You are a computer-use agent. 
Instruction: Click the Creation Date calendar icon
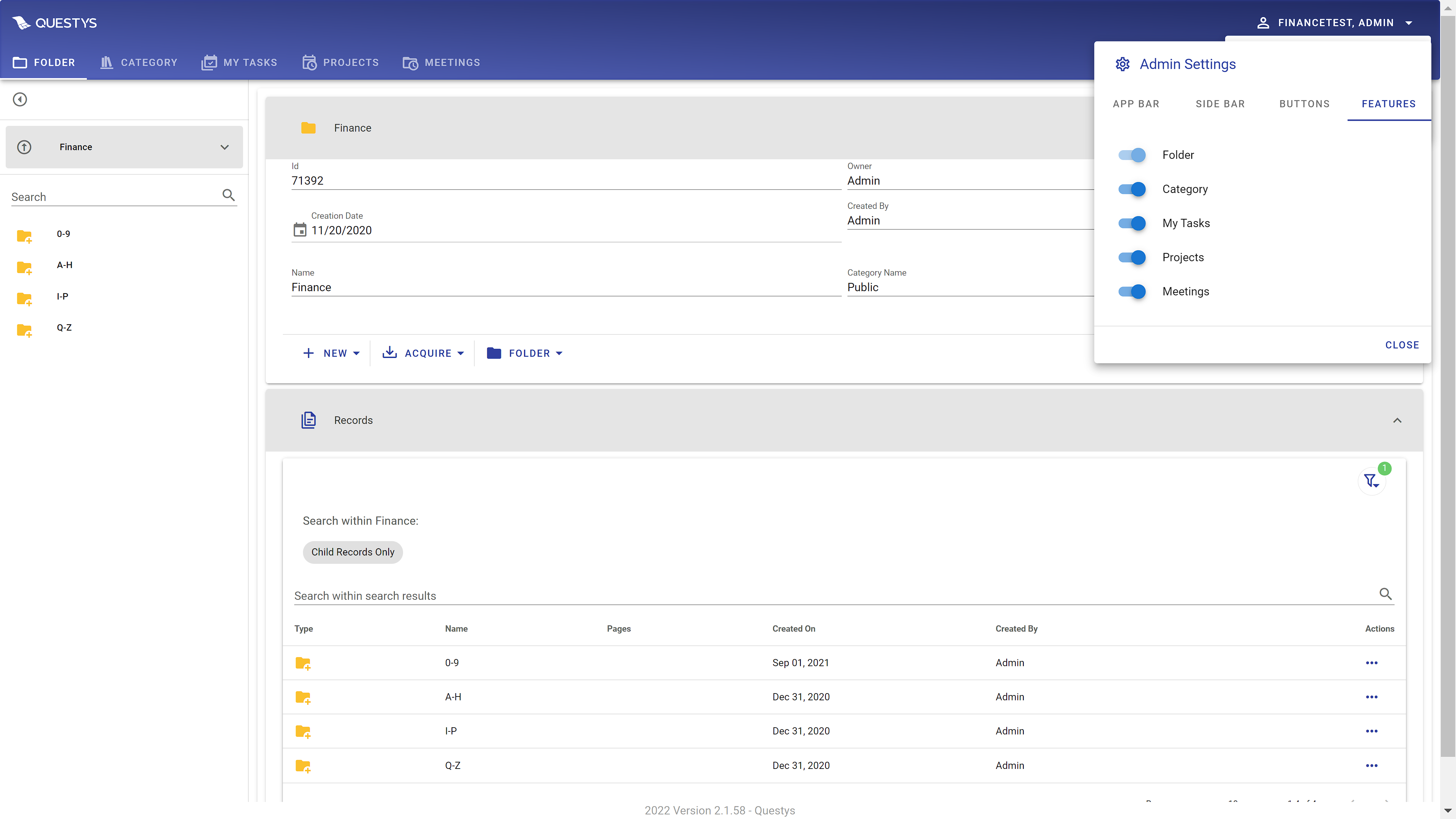300,229
